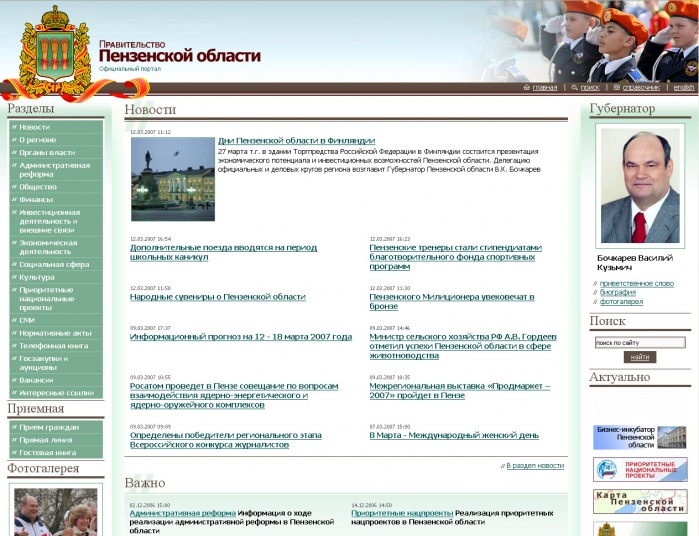The height and width of the screenshot is (536, 699).
Task: Open Прямая линия in Приемная
Action: [x=56, y=440]
